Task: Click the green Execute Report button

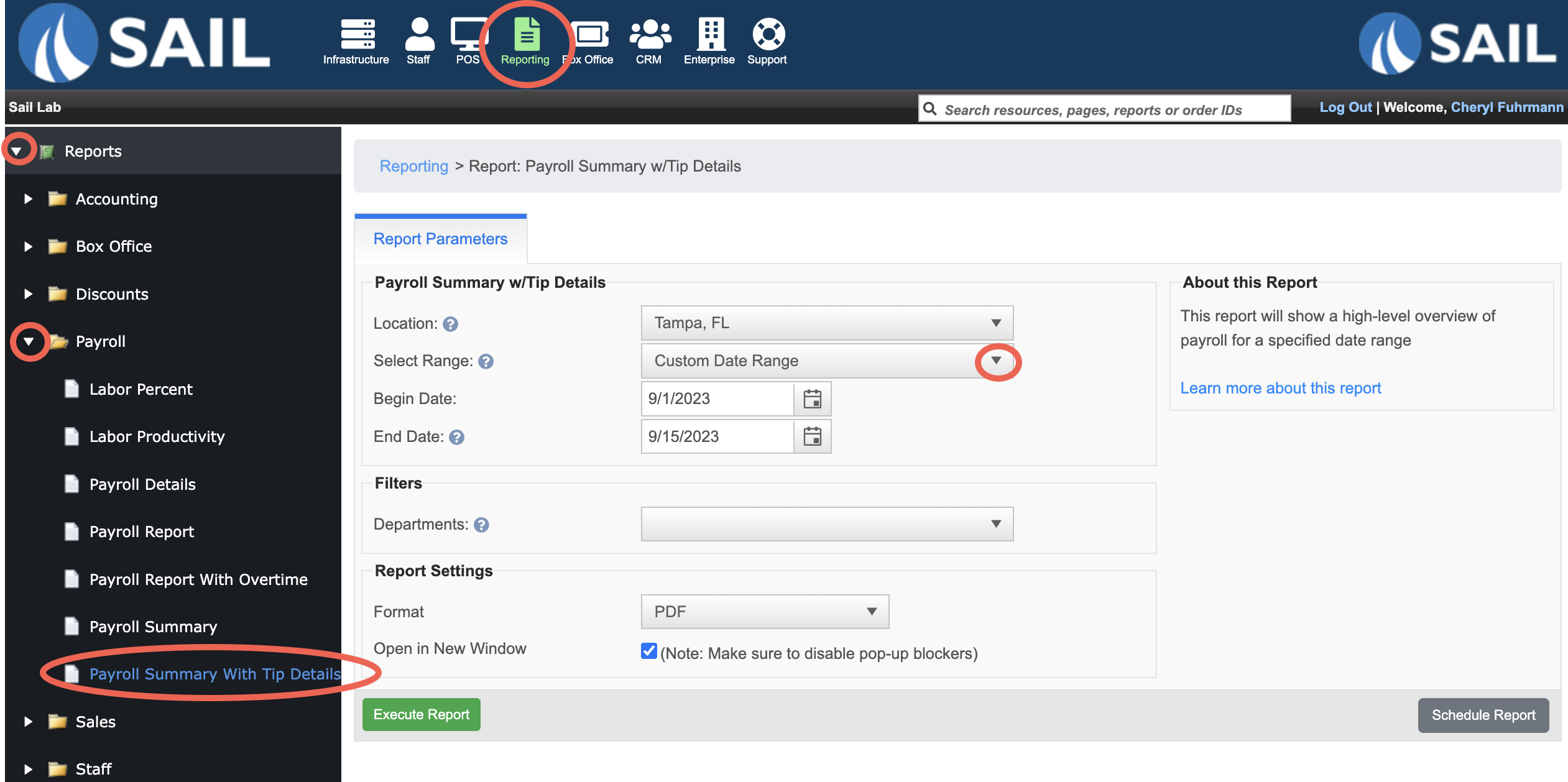Action: (x=421, y=715)
